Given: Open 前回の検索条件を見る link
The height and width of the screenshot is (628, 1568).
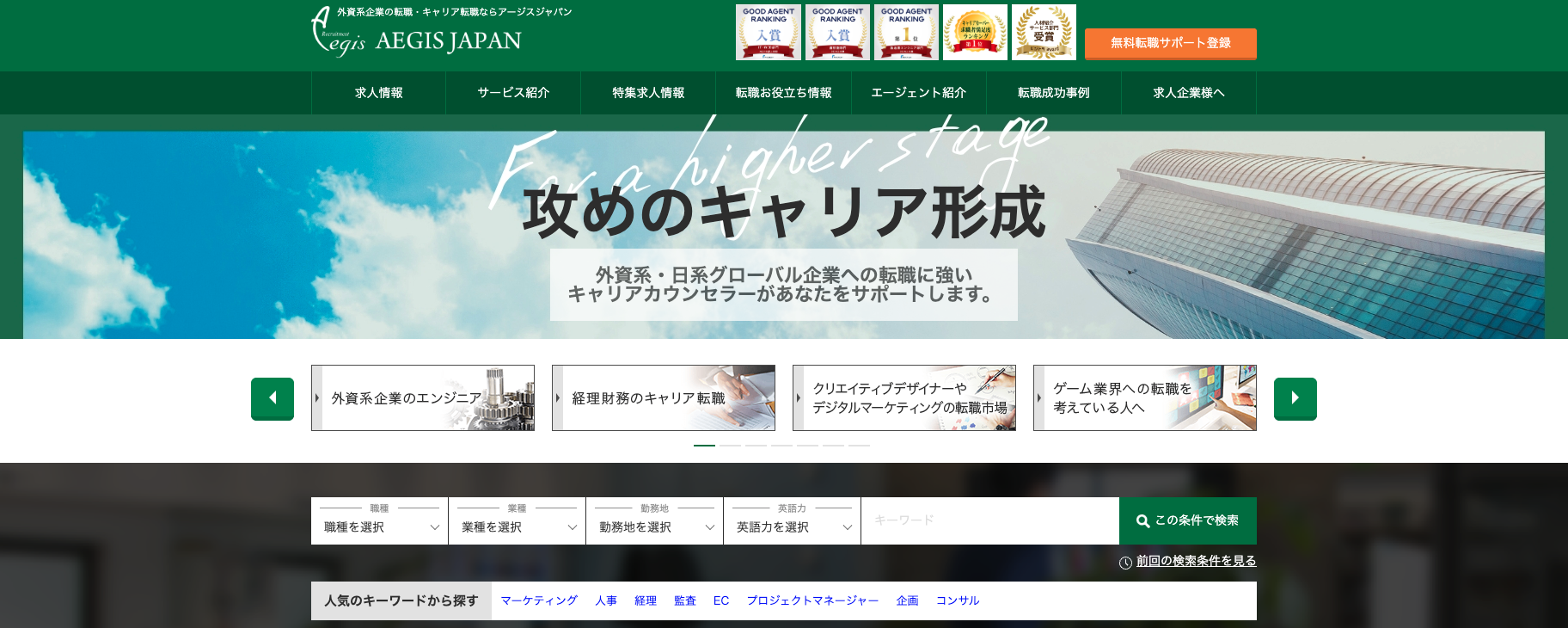Looking at the screenshot, I should click(1196, 561).
